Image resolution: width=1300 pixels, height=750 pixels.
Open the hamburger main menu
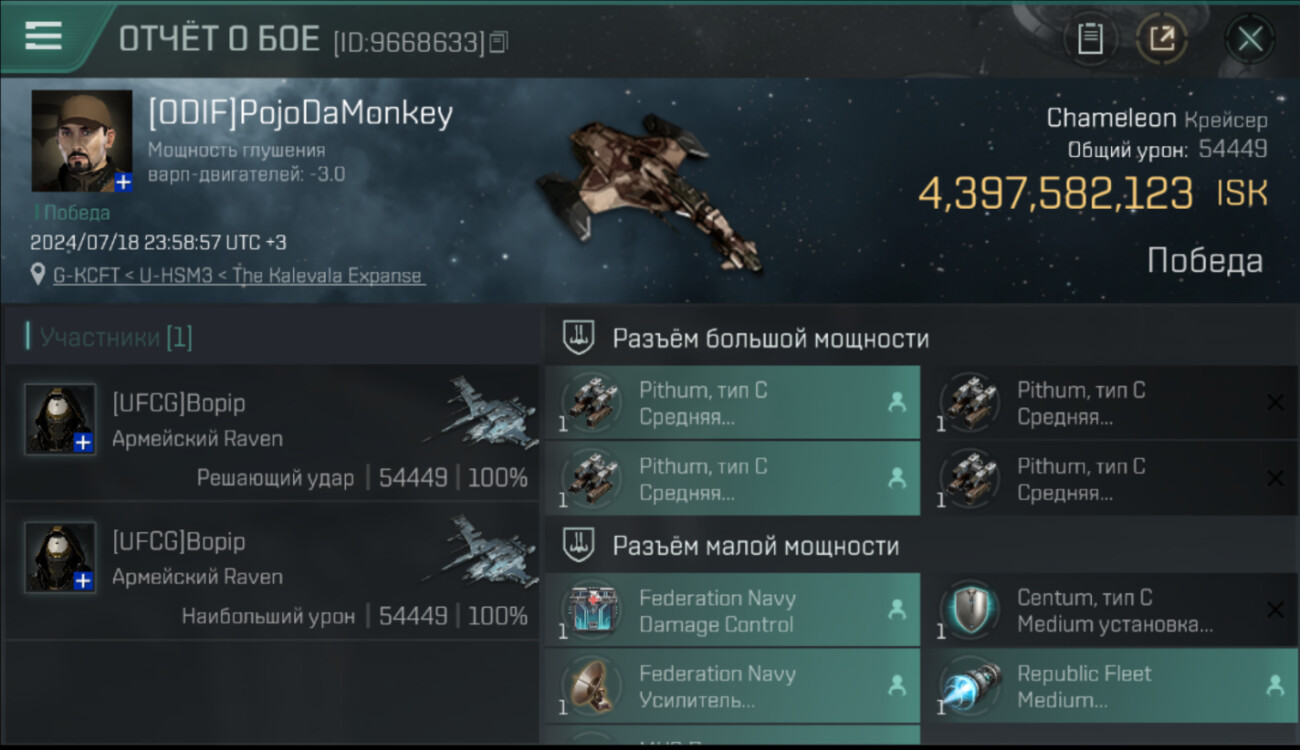pos(44,36)
